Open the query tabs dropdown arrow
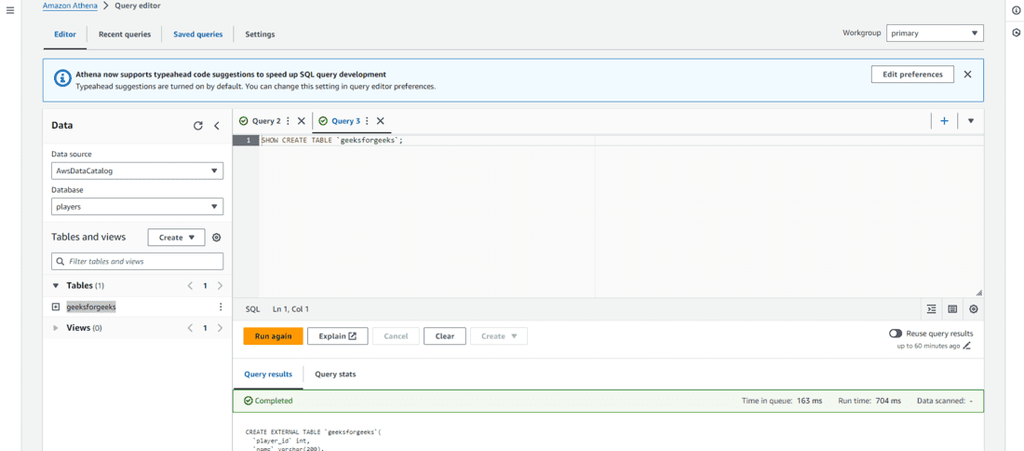 [x=970, y=121]
